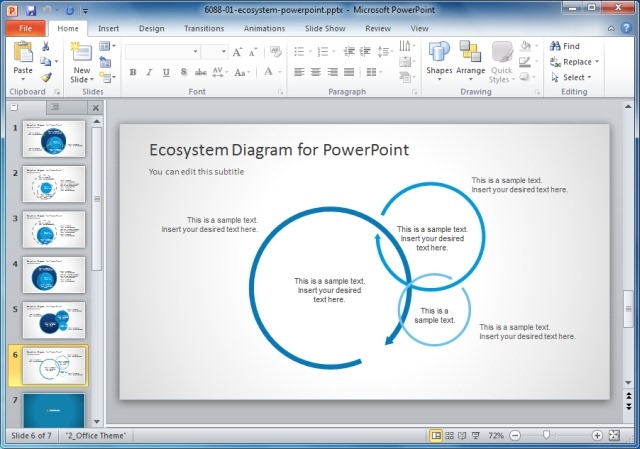
Task: Open the Arrange menu
Action: click(470, 61)
